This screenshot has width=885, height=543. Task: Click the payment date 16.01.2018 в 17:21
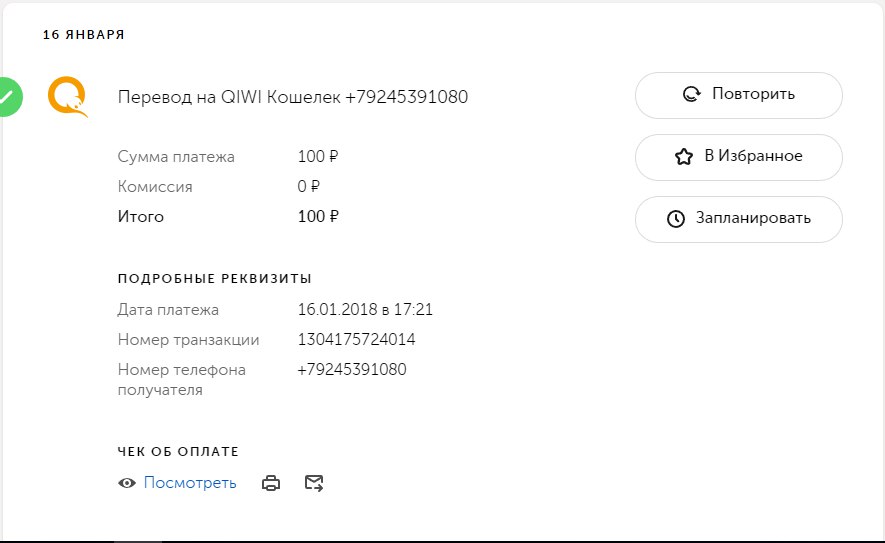(365, 310)
